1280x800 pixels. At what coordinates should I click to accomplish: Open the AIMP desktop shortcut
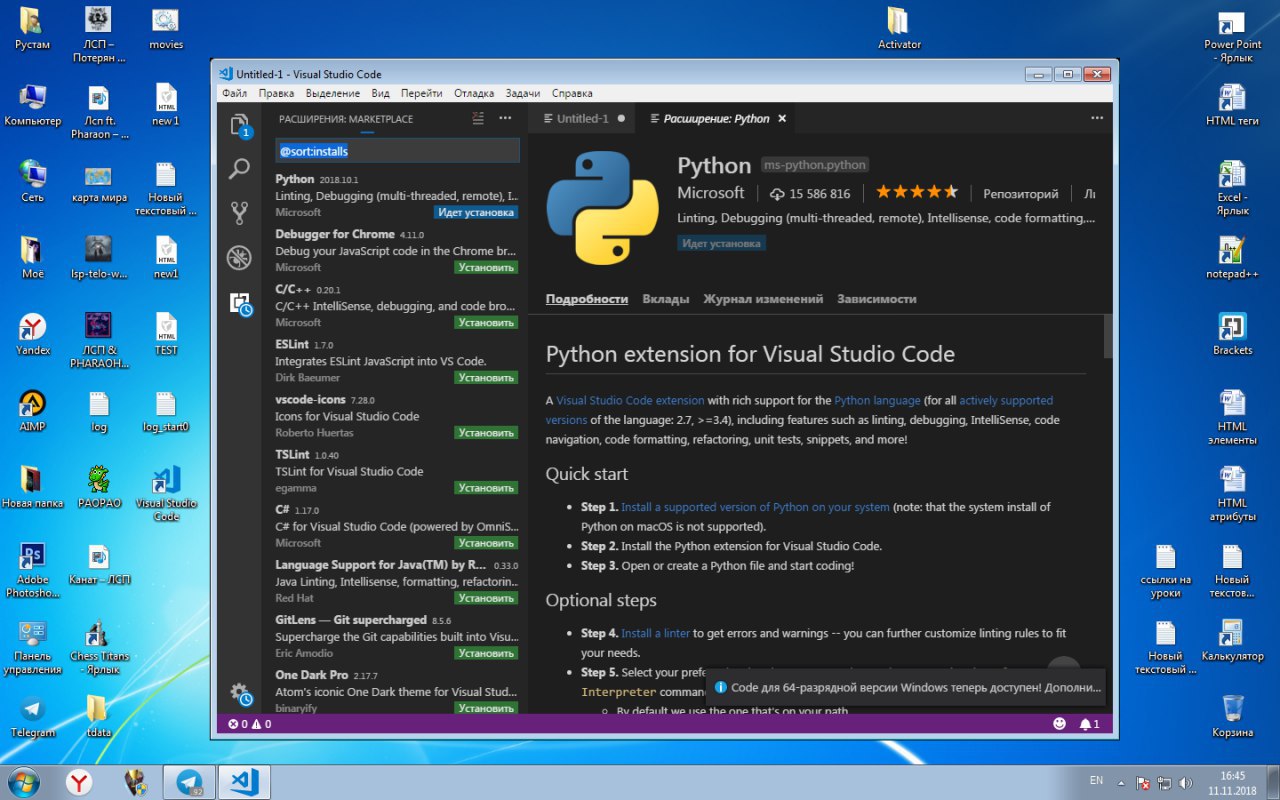[32, 411]
